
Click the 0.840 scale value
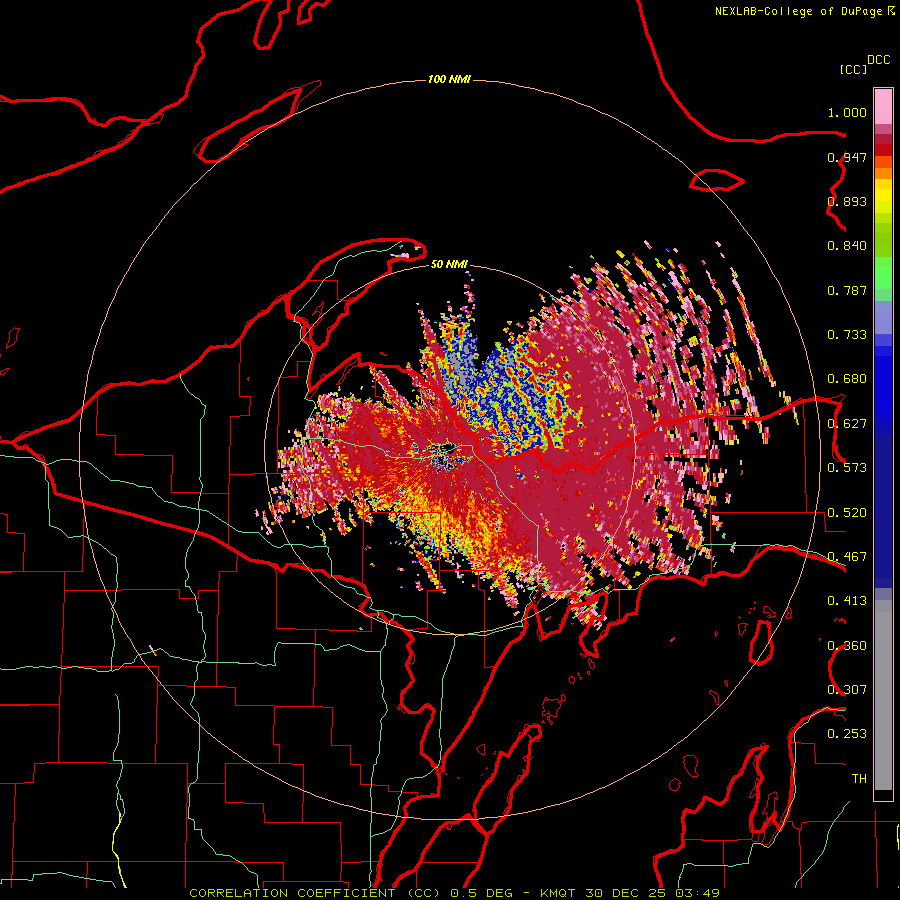(x=847, y=246)
